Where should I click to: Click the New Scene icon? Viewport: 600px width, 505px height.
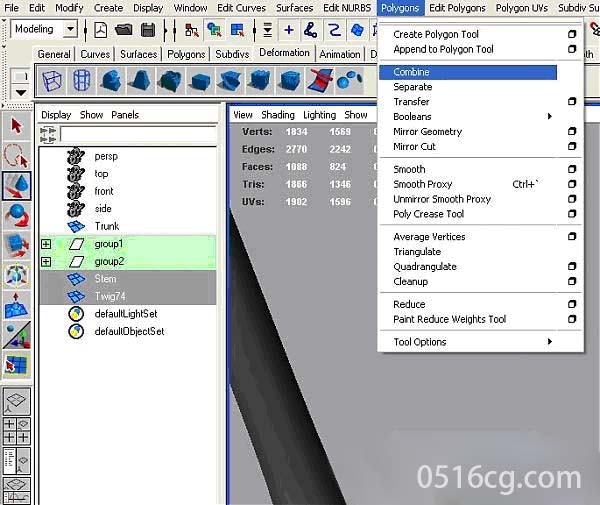101,30
